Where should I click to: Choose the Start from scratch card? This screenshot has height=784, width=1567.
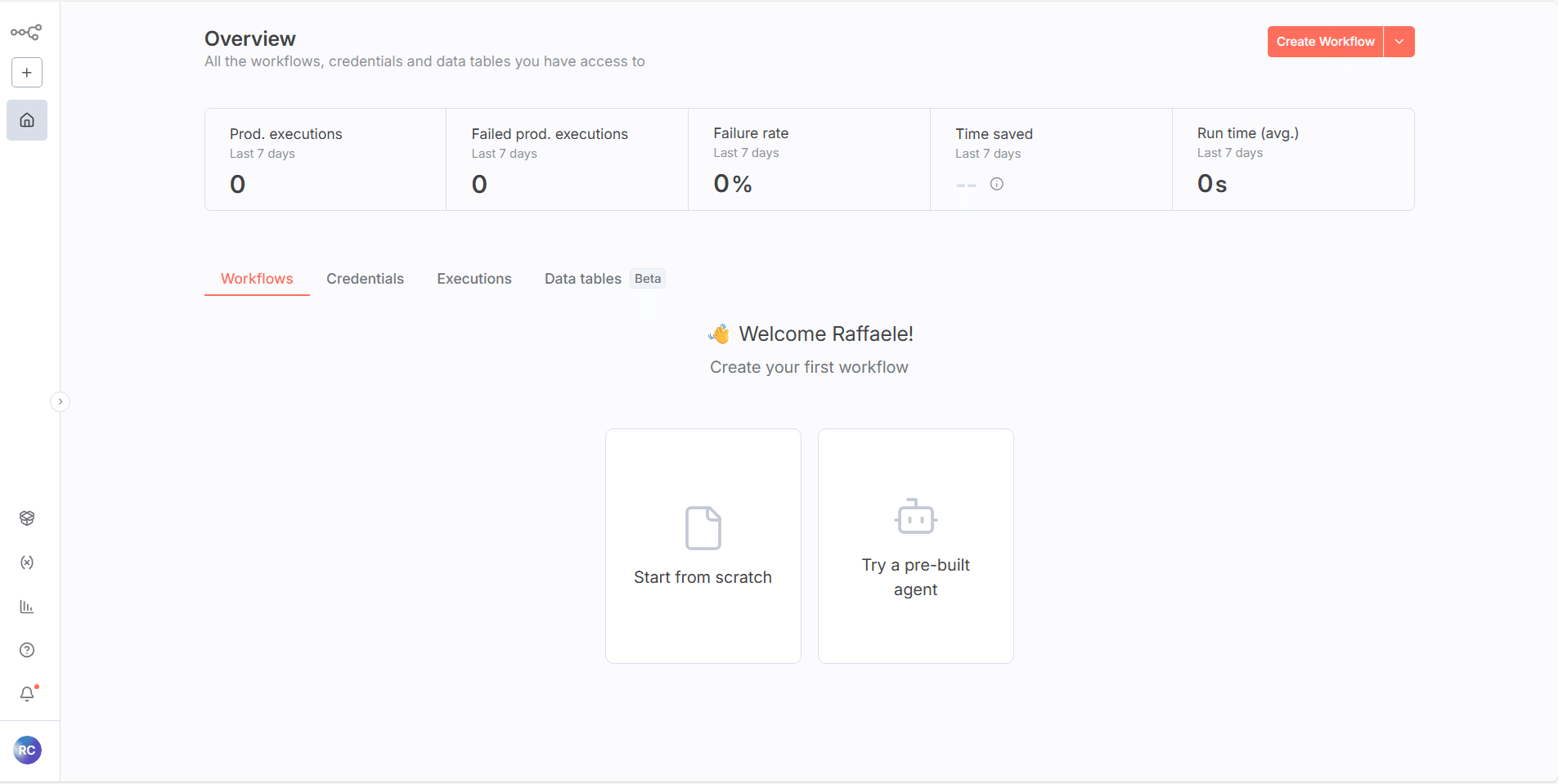(703, 546)
